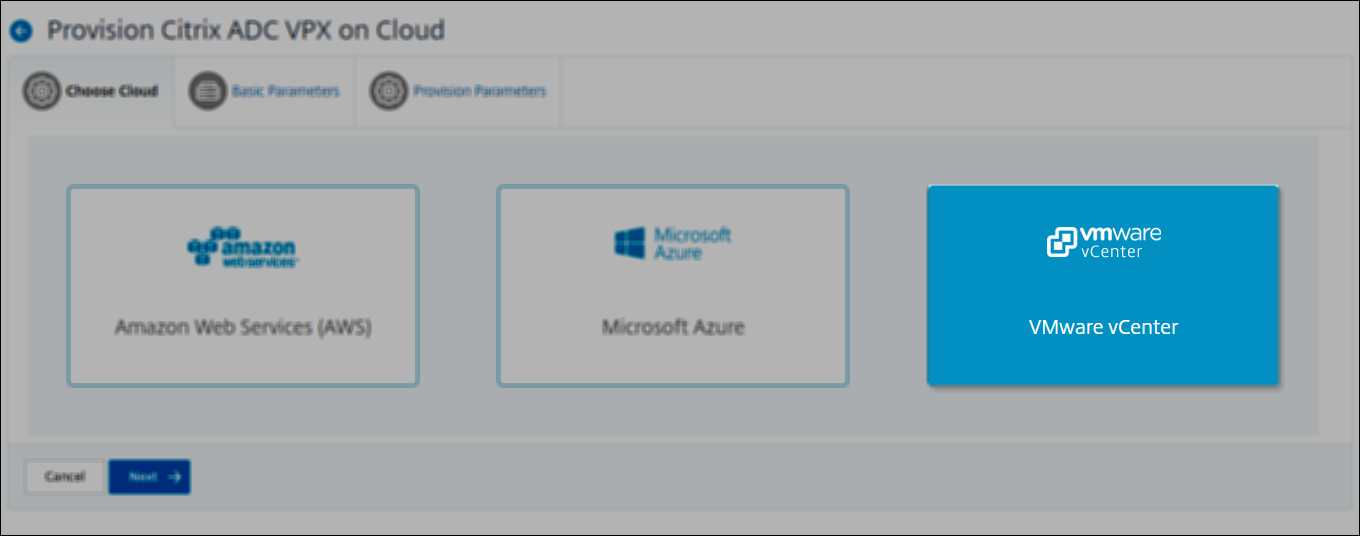Select the Amazon Web Services (AWS) card
This screenshot has height=536, width=1360.
pyautogui.click(x=243, y=286)
